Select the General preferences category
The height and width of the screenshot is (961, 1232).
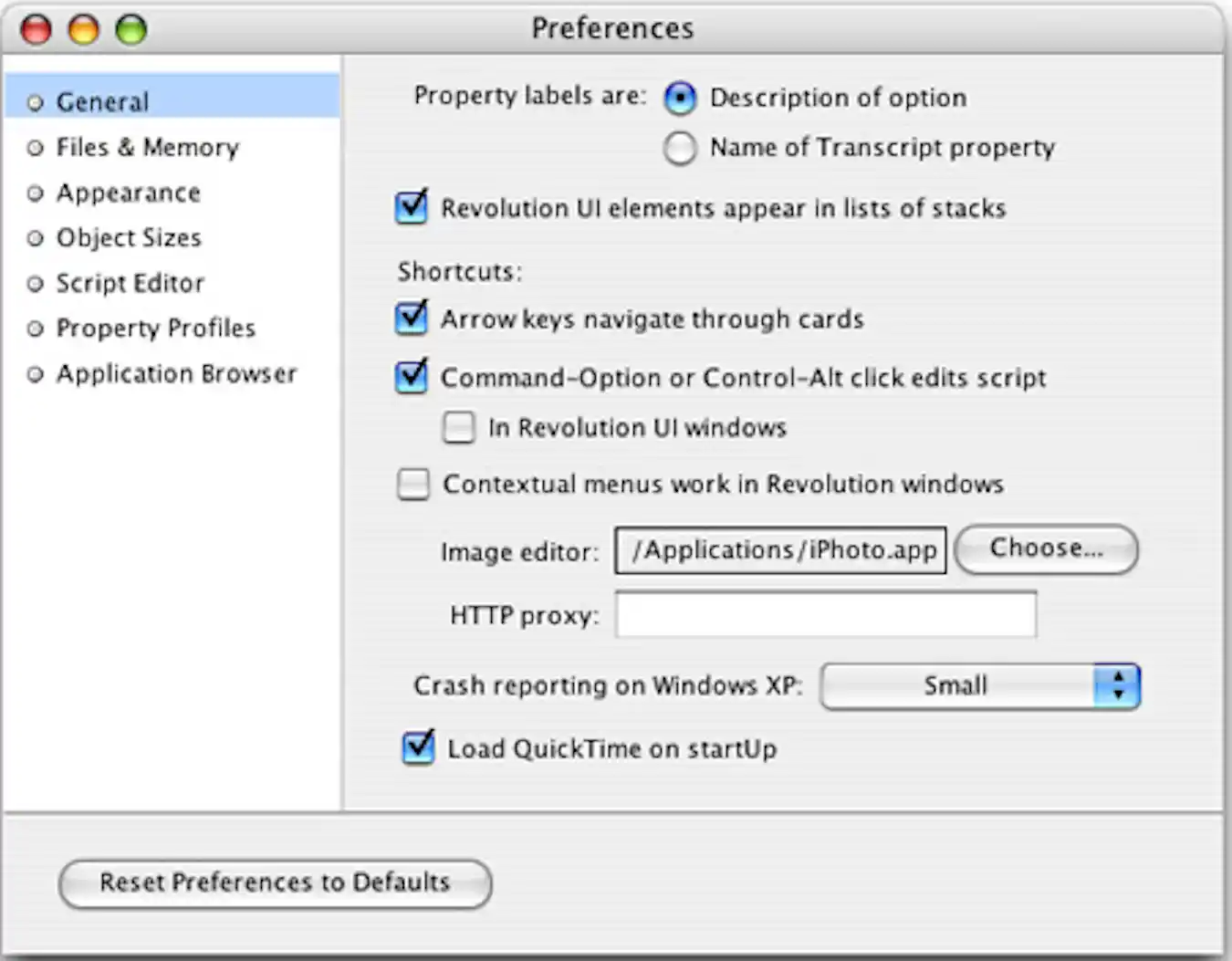pos(102,101)
